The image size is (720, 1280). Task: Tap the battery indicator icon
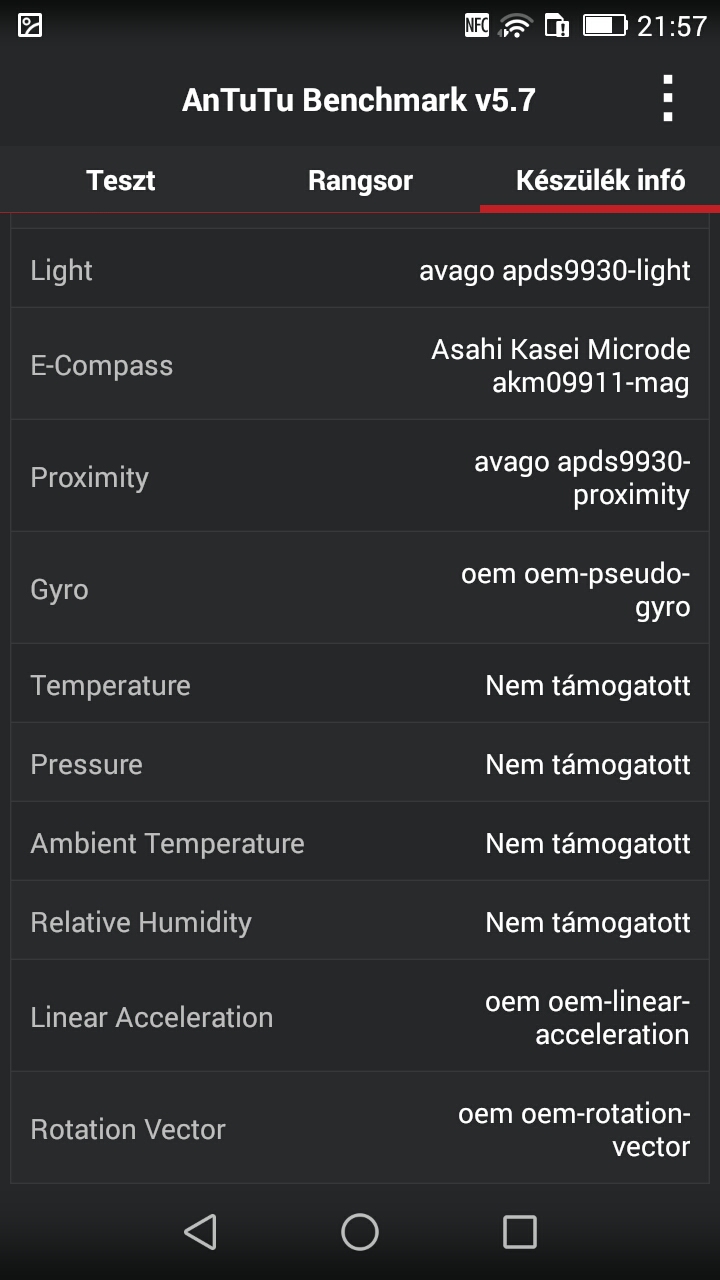(604, 26)
